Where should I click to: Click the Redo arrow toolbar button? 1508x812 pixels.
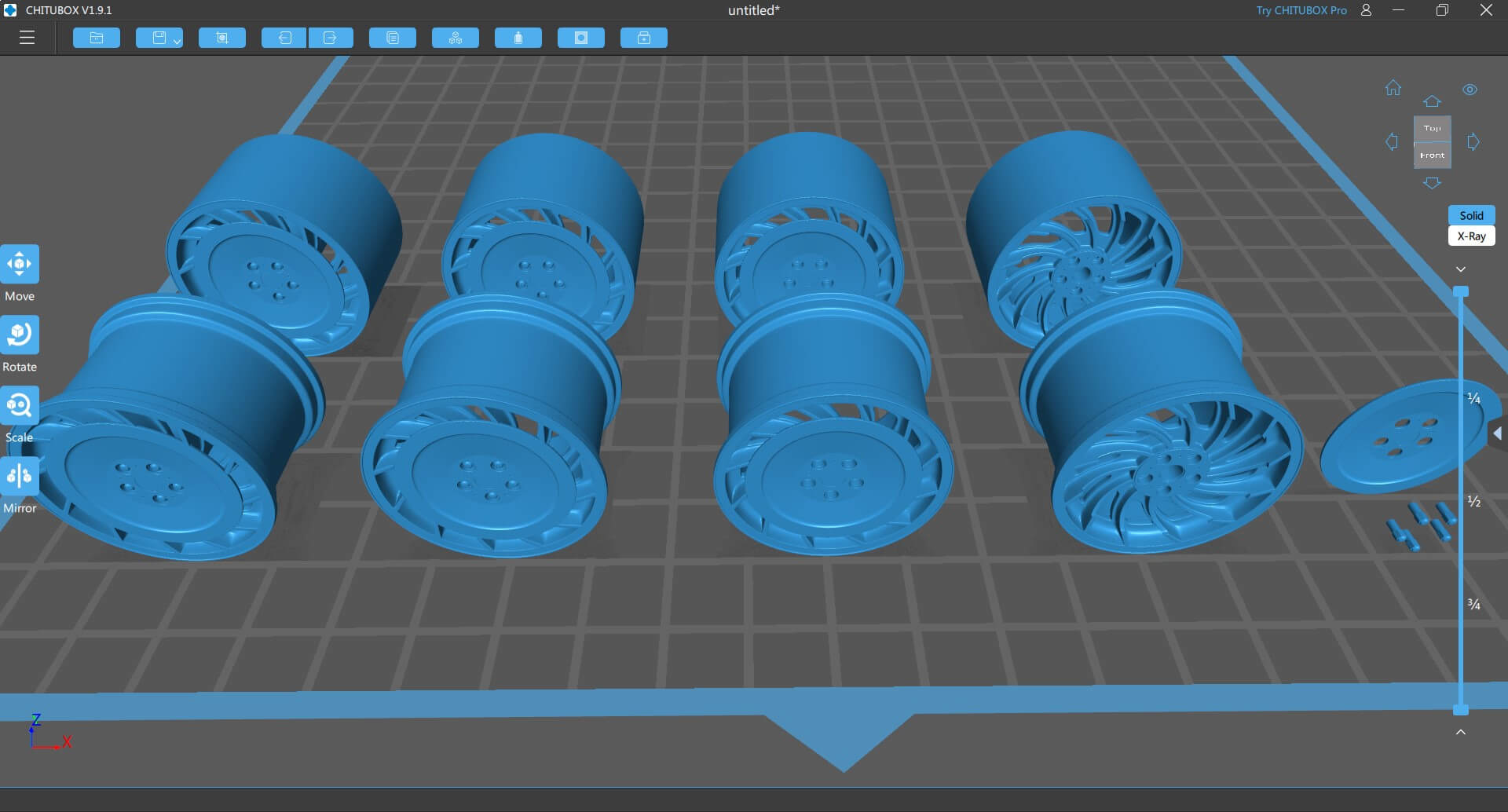pos(331,38)
